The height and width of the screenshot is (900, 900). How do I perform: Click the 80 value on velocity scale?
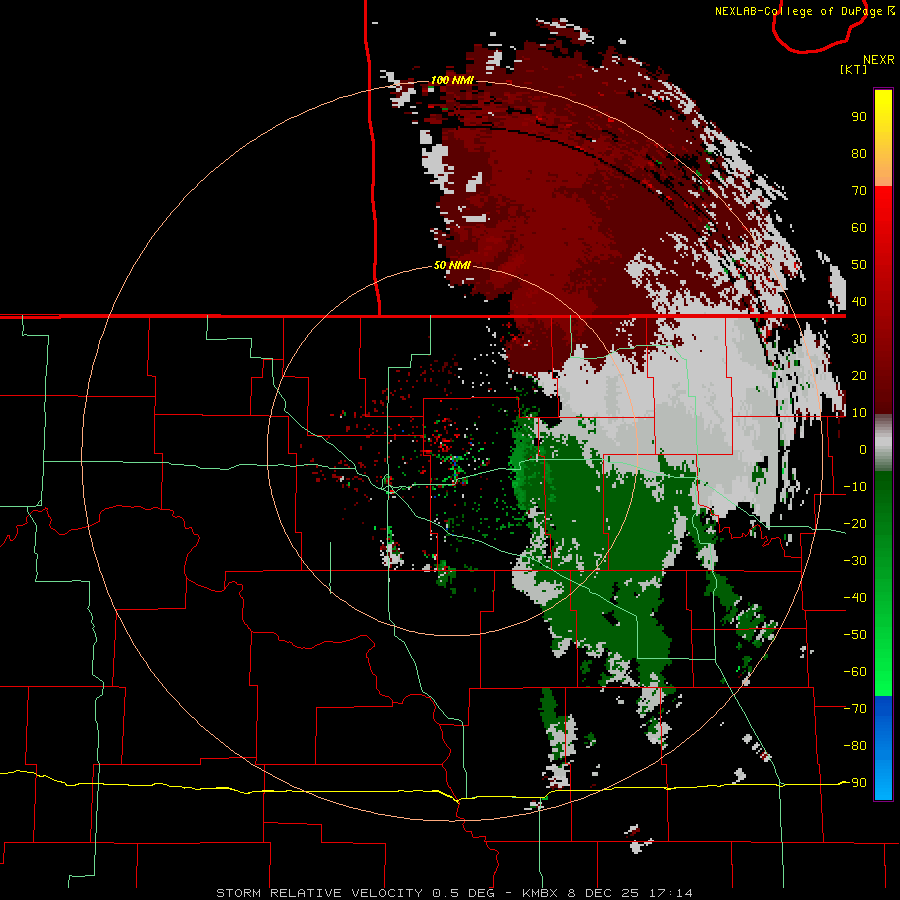pos(859,153)
